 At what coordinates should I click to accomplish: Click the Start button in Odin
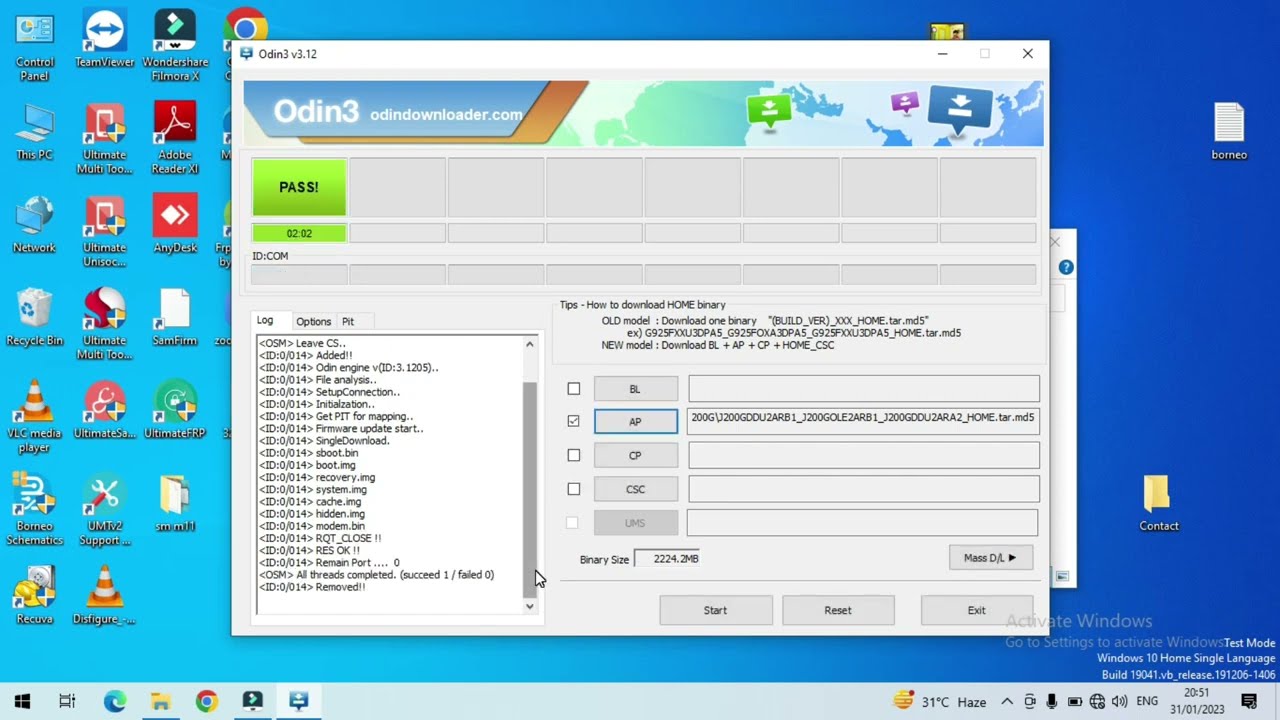point(715,610)
